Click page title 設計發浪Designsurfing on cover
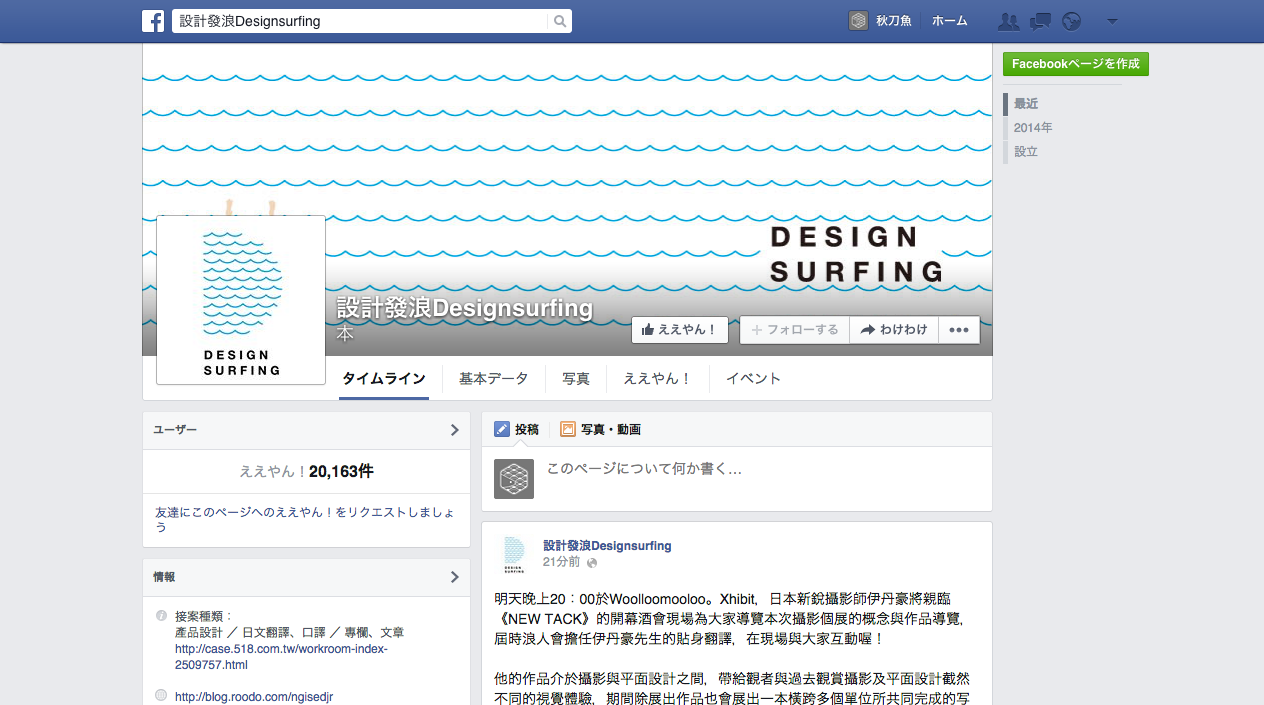 [x=465, y=308]
